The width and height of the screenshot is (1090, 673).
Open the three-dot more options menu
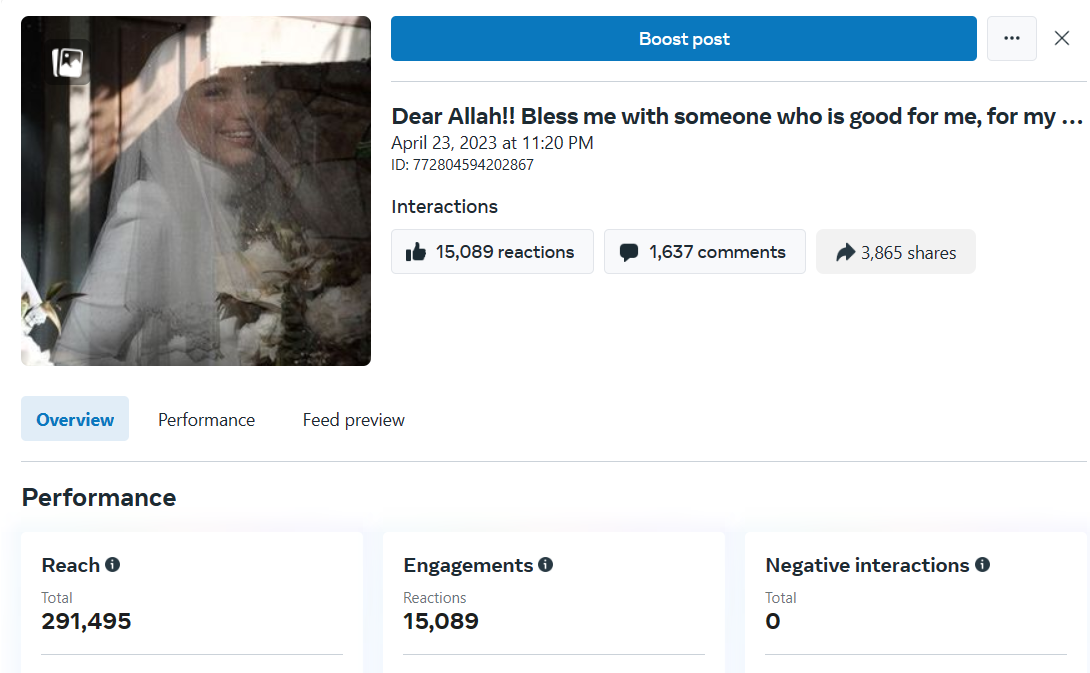(1011, 39)
